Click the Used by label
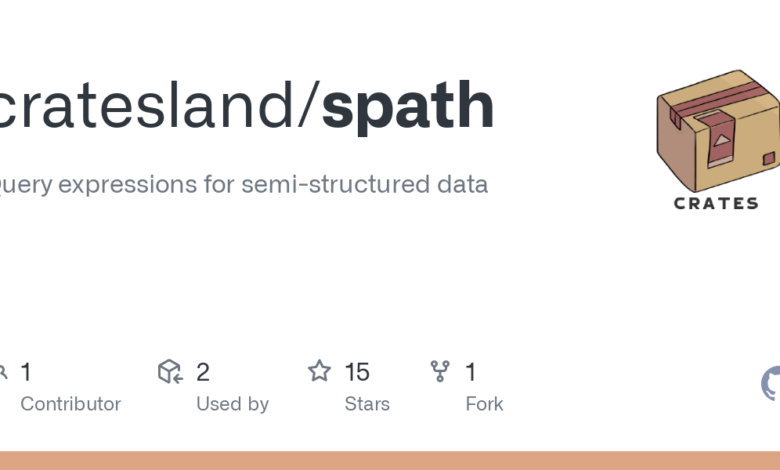This screenshot has width=780, height=470. pos(232,404)
